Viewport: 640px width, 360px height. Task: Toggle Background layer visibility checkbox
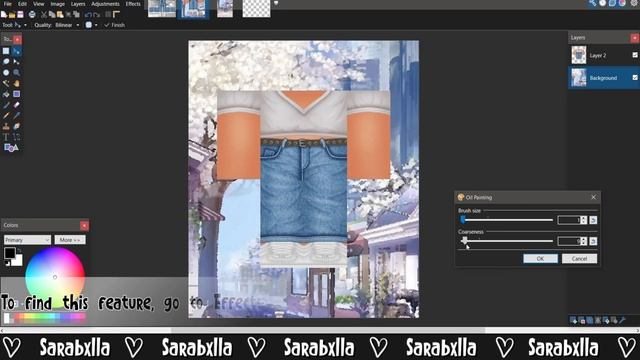(635, 78)
